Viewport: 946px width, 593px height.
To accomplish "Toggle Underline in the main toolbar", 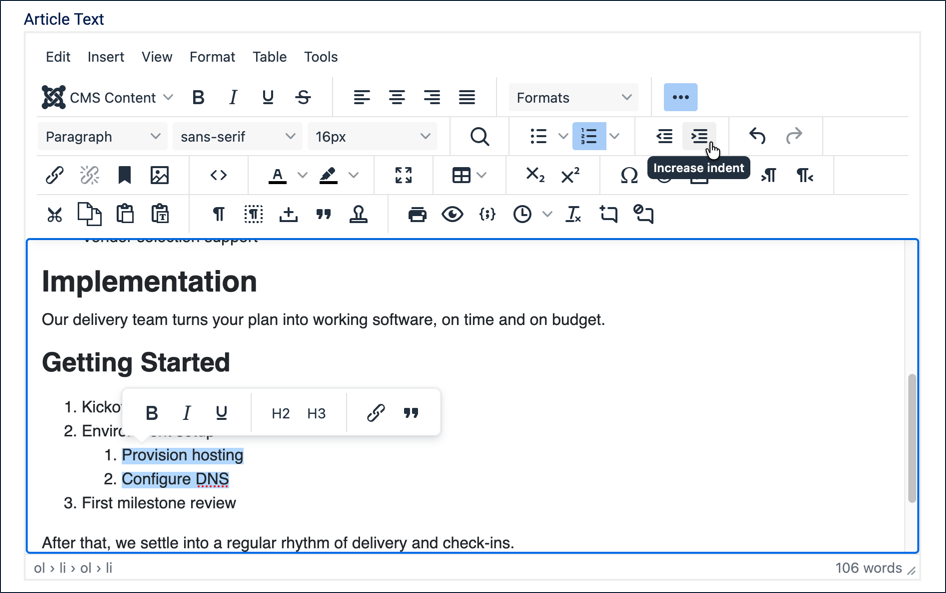I will (268, 97).
